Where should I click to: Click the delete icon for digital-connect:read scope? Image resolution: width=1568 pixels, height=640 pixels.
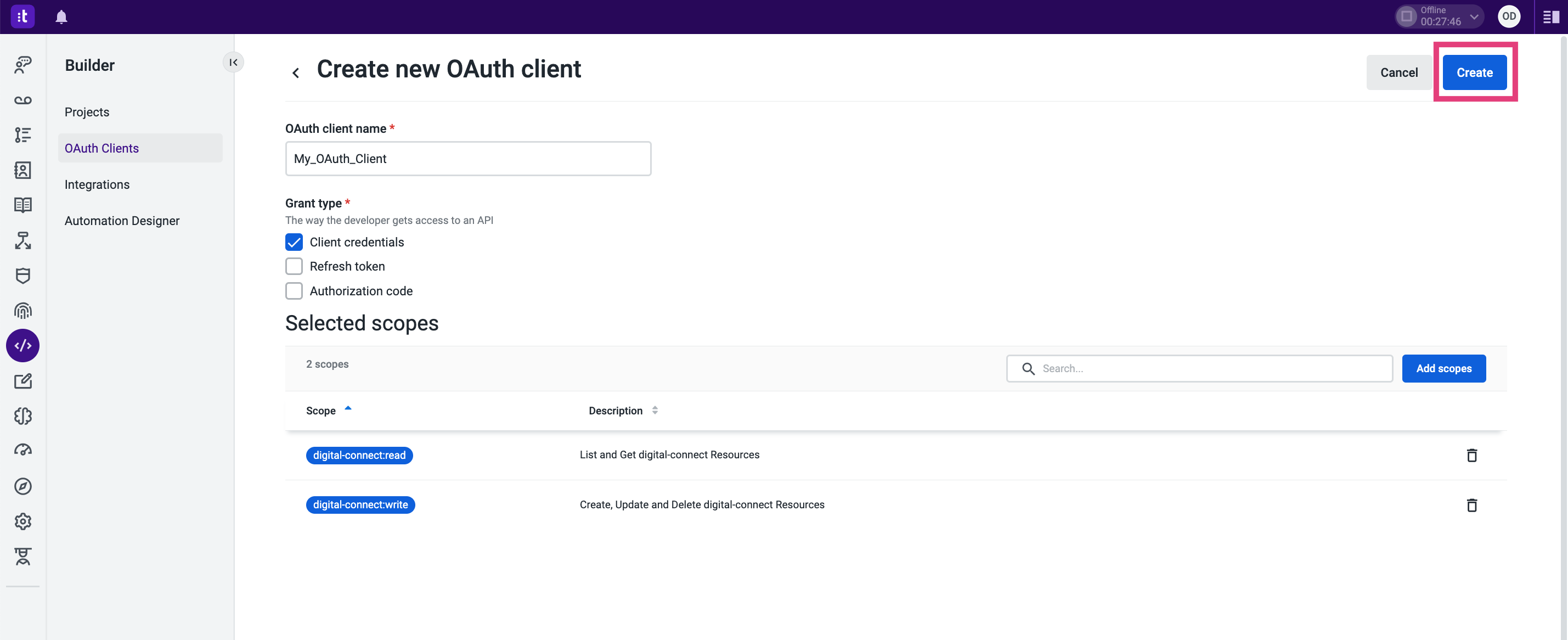pyautogui.click(x=1473, y=455)
